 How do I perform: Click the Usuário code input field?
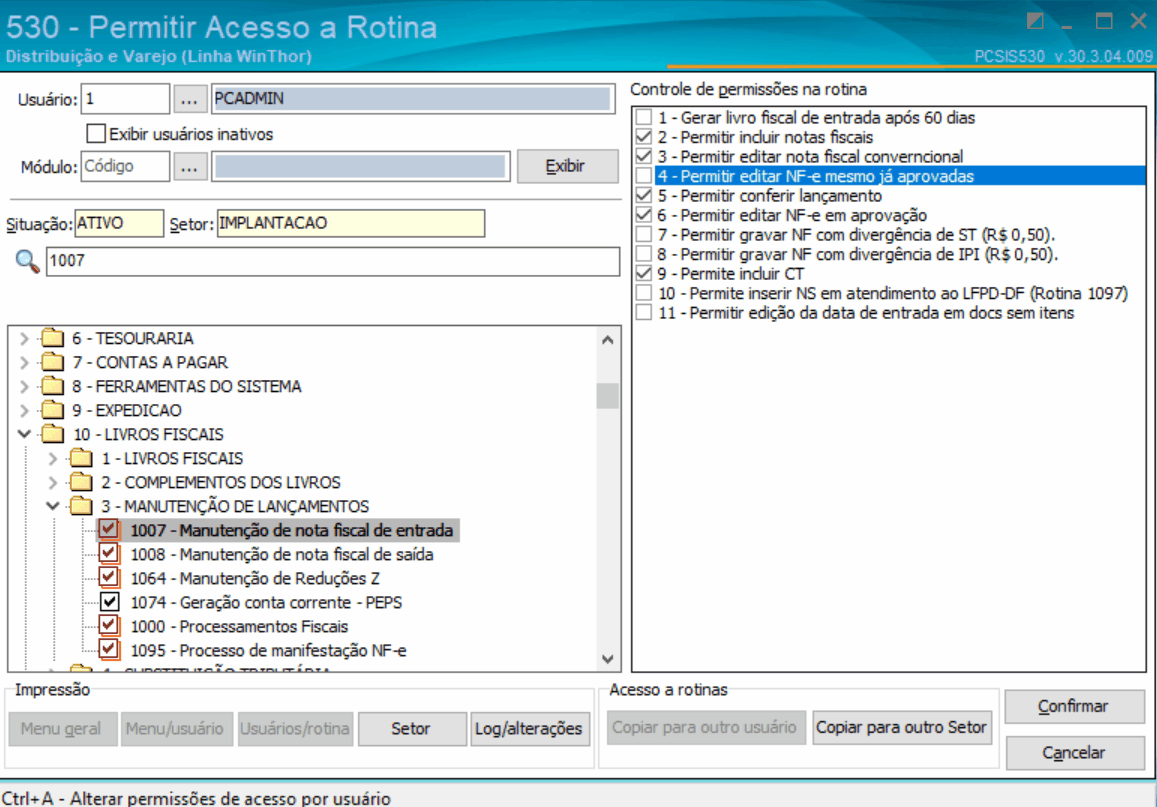pyautogui.click(x=125, y=99)
